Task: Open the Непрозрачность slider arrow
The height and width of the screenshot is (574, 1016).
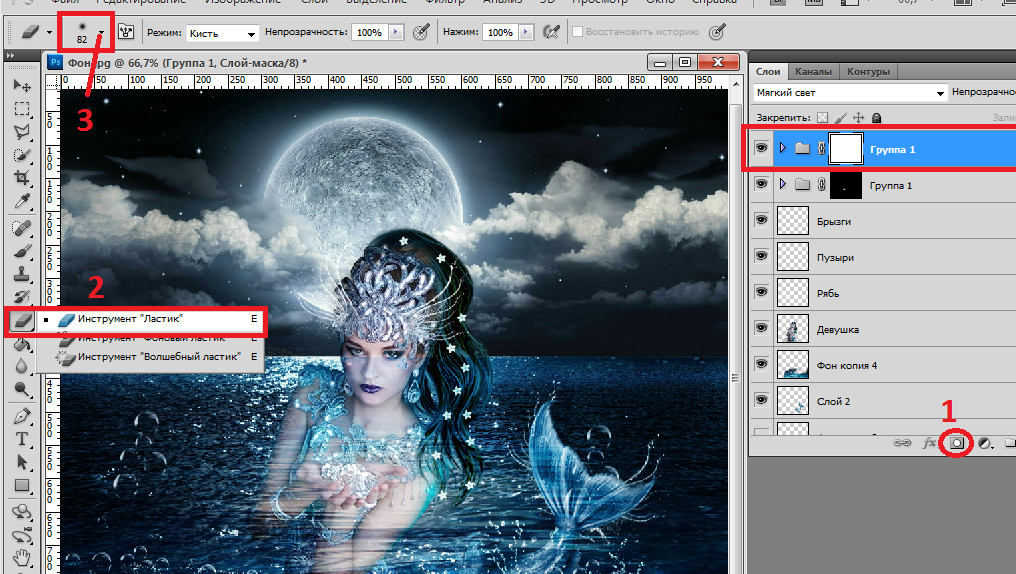Action: 396,33
